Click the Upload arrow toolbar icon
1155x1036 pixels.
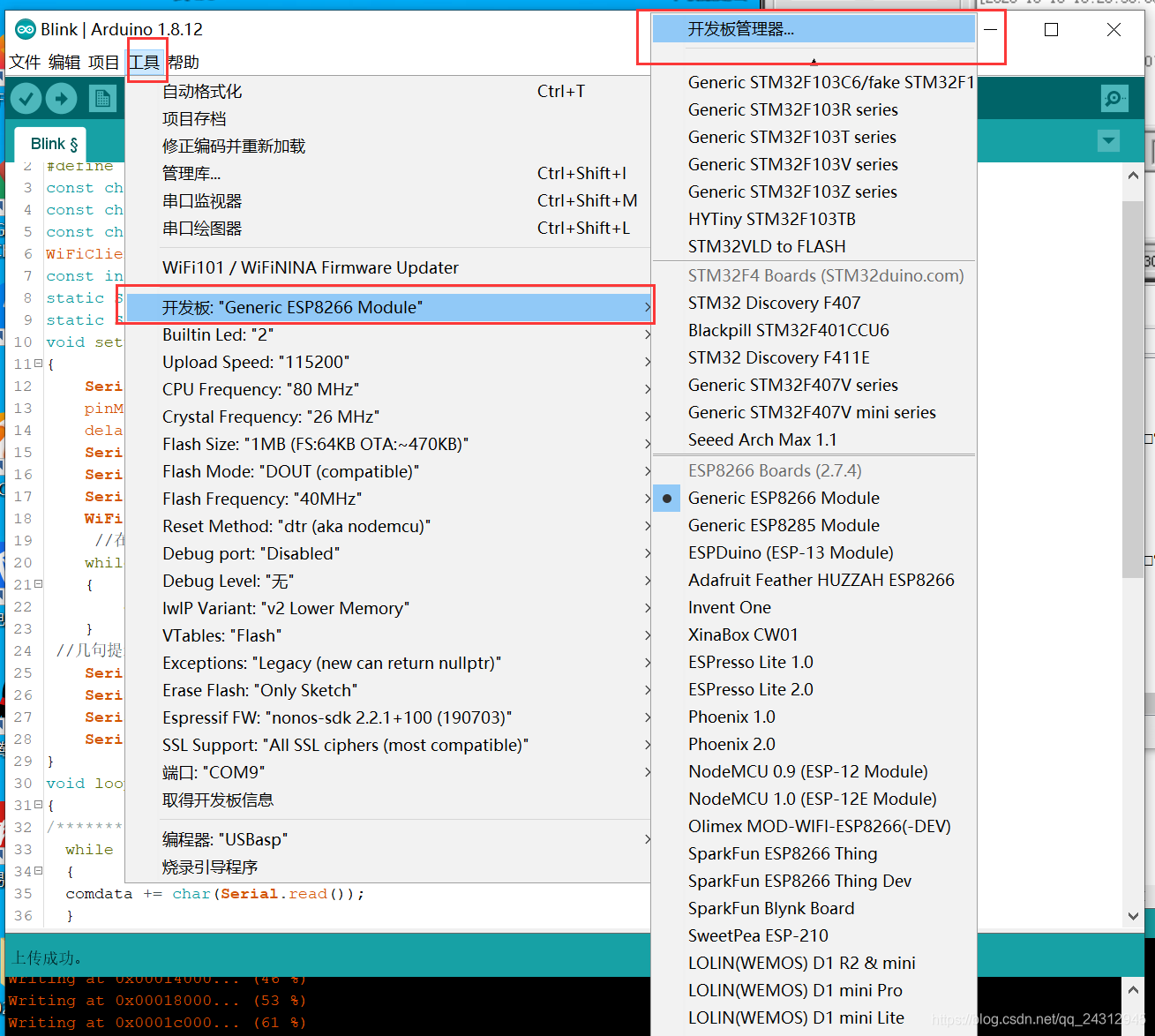click(61, 98)
